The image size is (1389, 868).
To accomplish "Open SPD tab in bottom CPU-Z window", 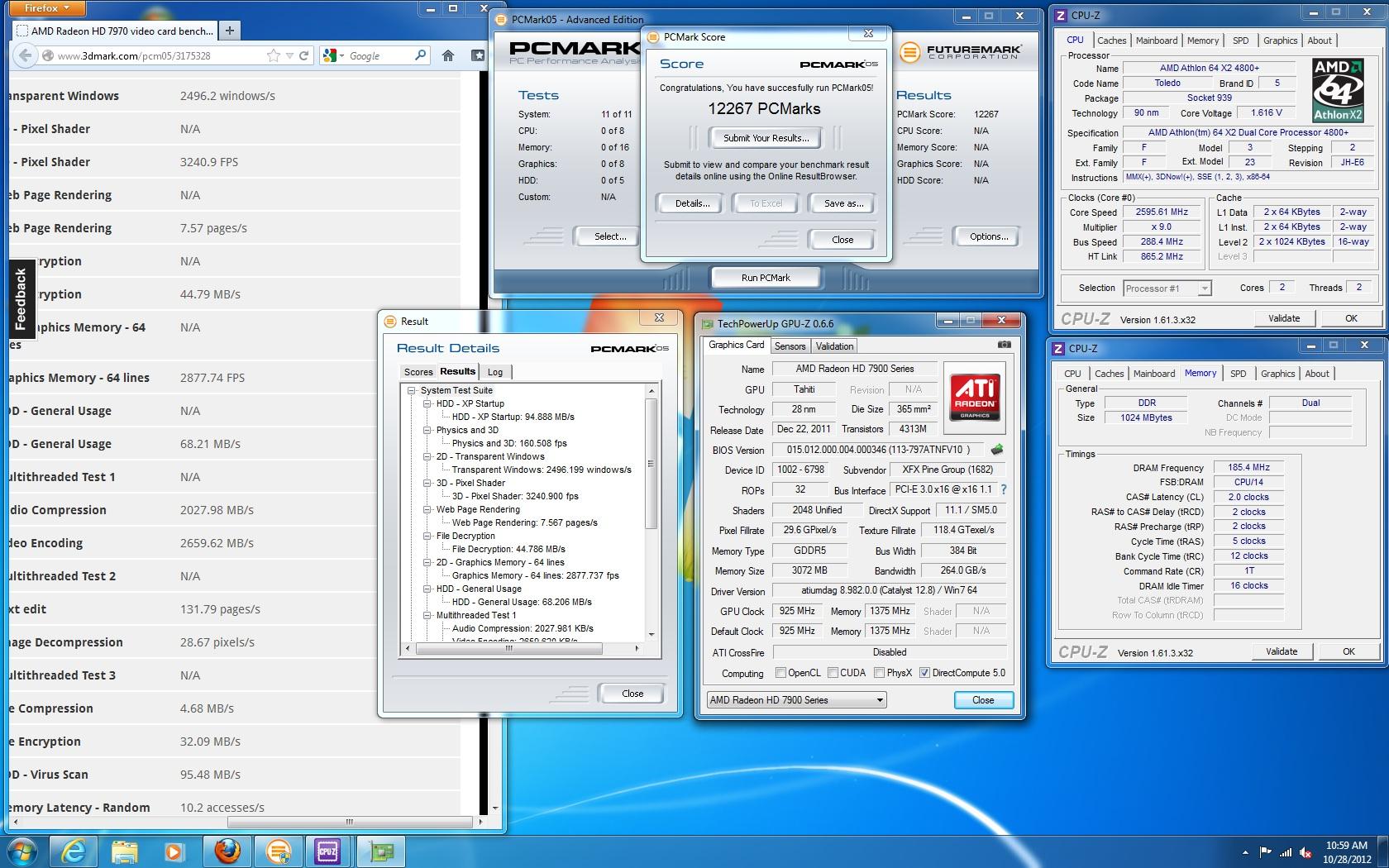I will 1238,374.
